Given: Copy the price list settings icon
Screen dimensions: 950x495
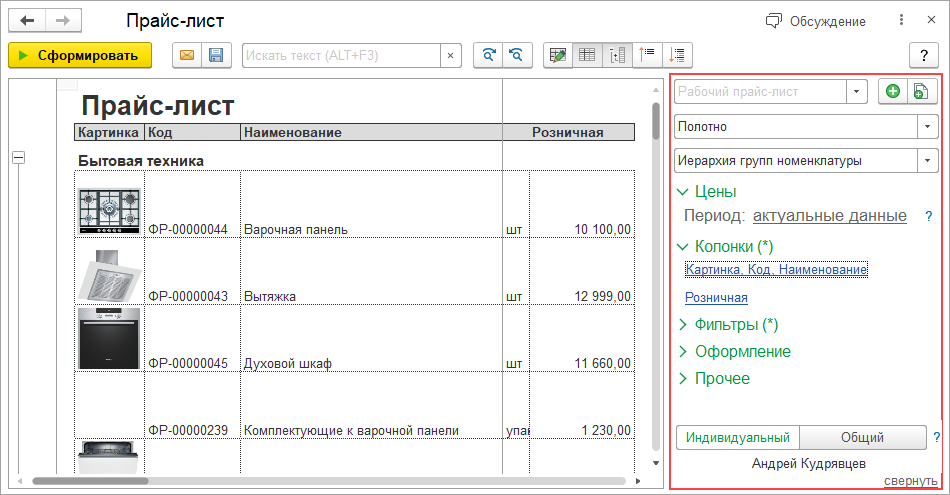Looking at the screenshot, I should 922,91.
